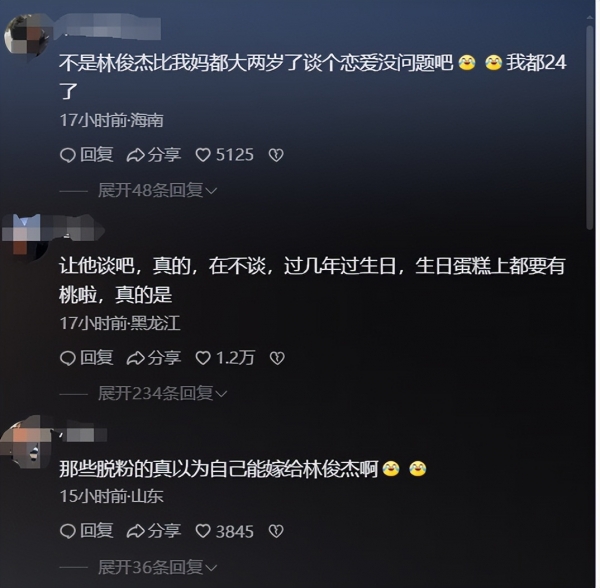Screen dimensions: 600x588
Task: Share the Shandong comment using arrow icon
Action: click(135, 531)
